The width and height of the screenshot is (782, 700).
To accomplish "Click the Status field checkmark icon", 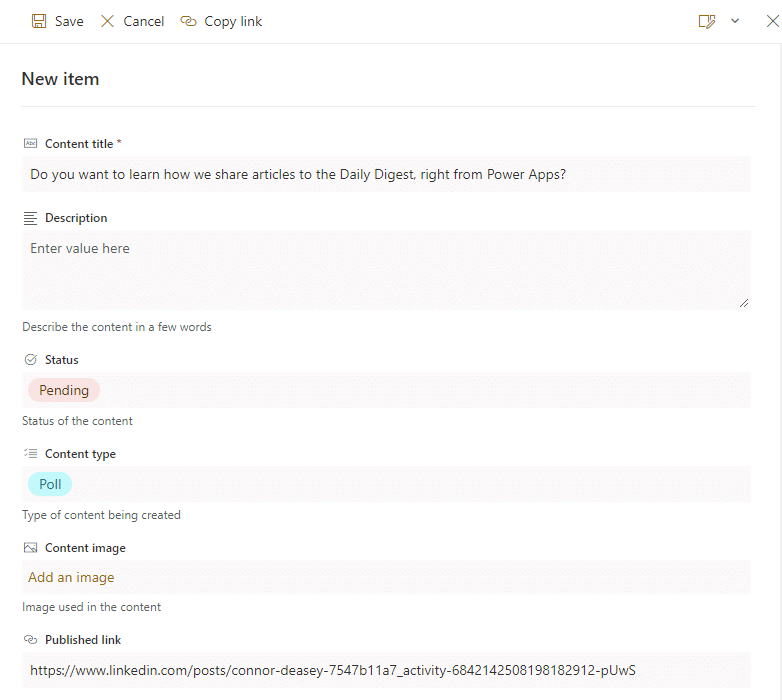I will [x=30, y=360].
